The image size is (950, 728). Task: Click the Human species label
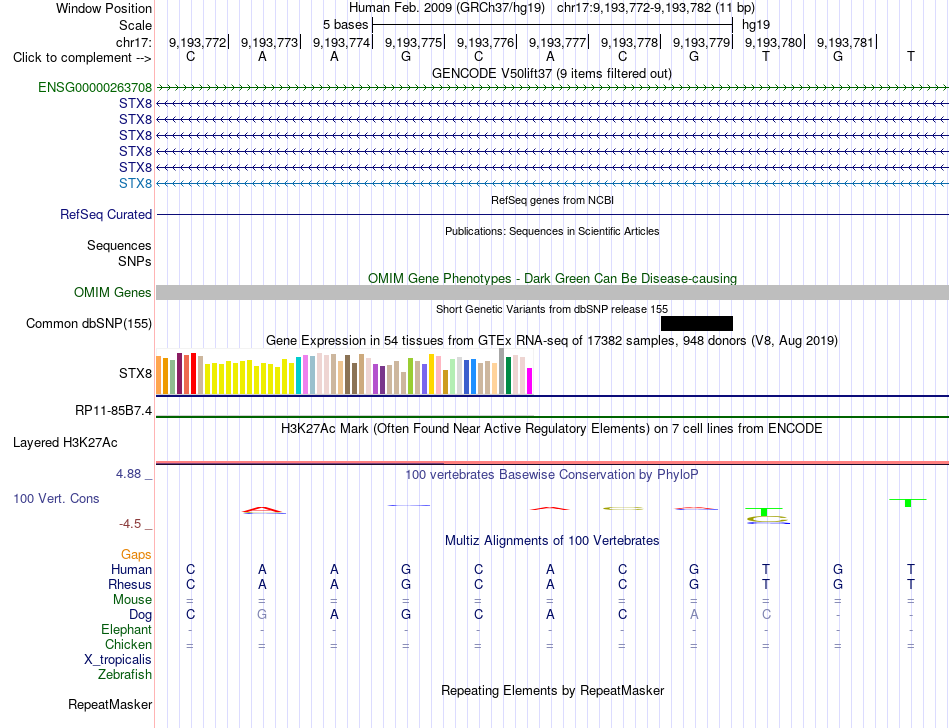(131, 569)
